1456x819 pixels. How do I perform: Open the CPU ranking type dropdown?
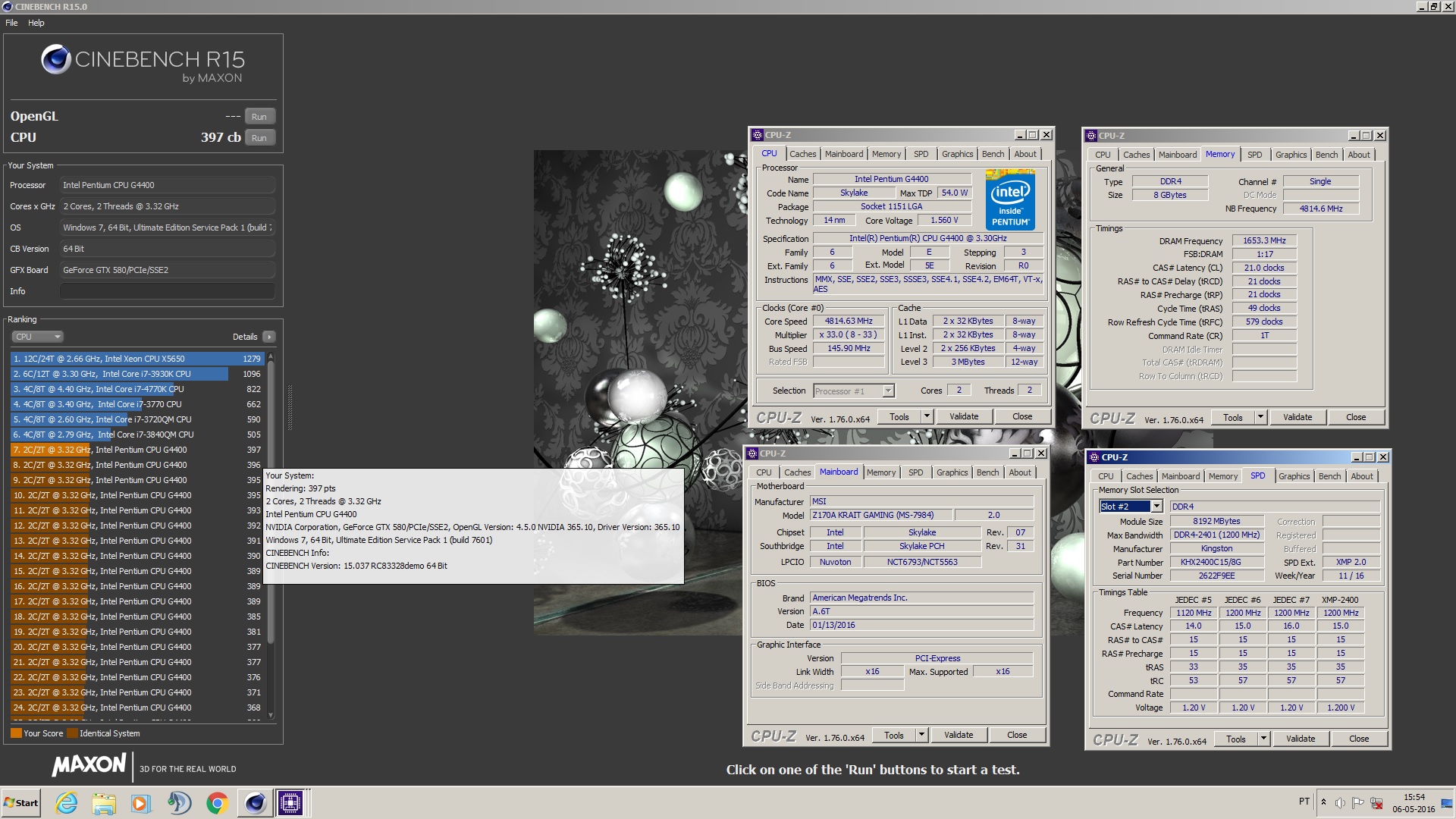[37, 337]
